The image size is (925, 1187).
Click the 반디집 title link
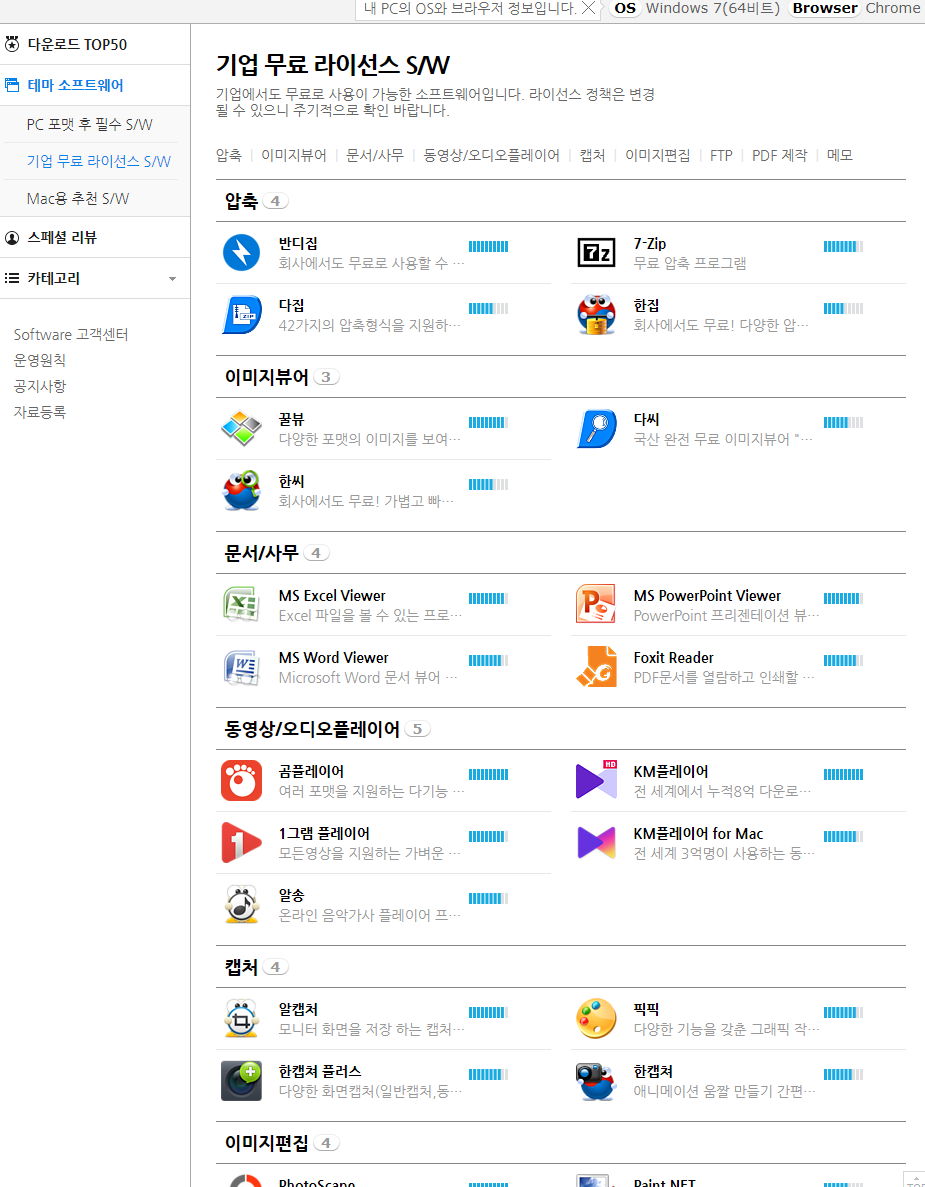pyautogui.click(x=298, y=244)
